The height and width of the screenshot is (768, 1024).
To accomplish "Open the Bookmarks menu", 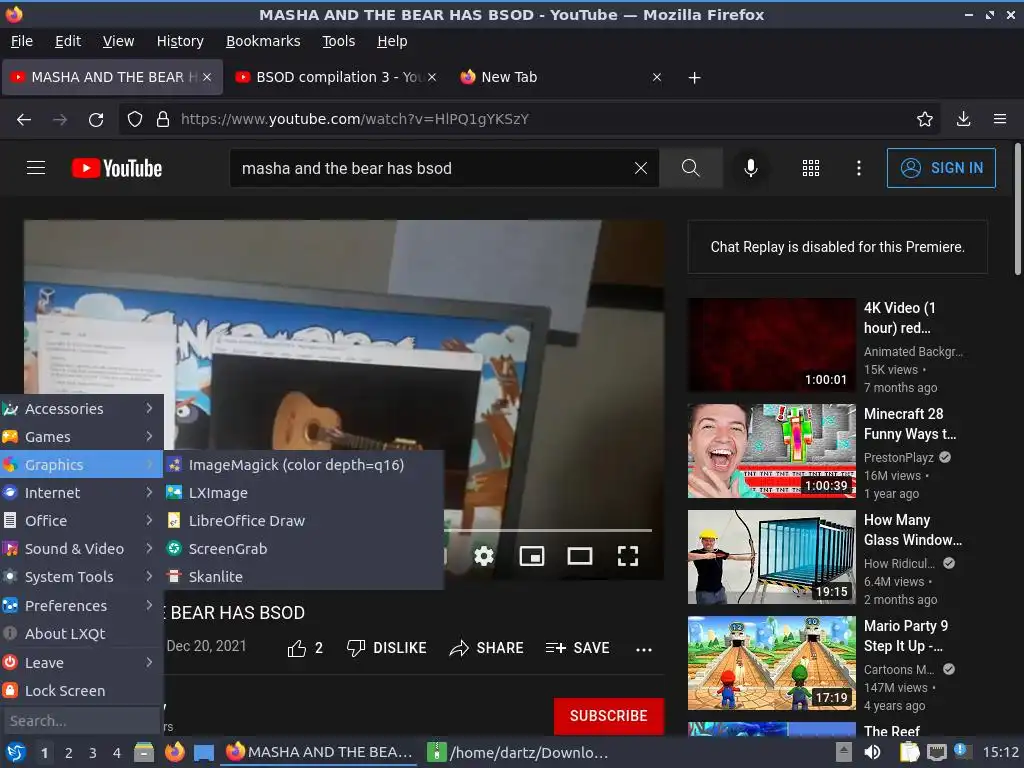I will pos(263,41).
